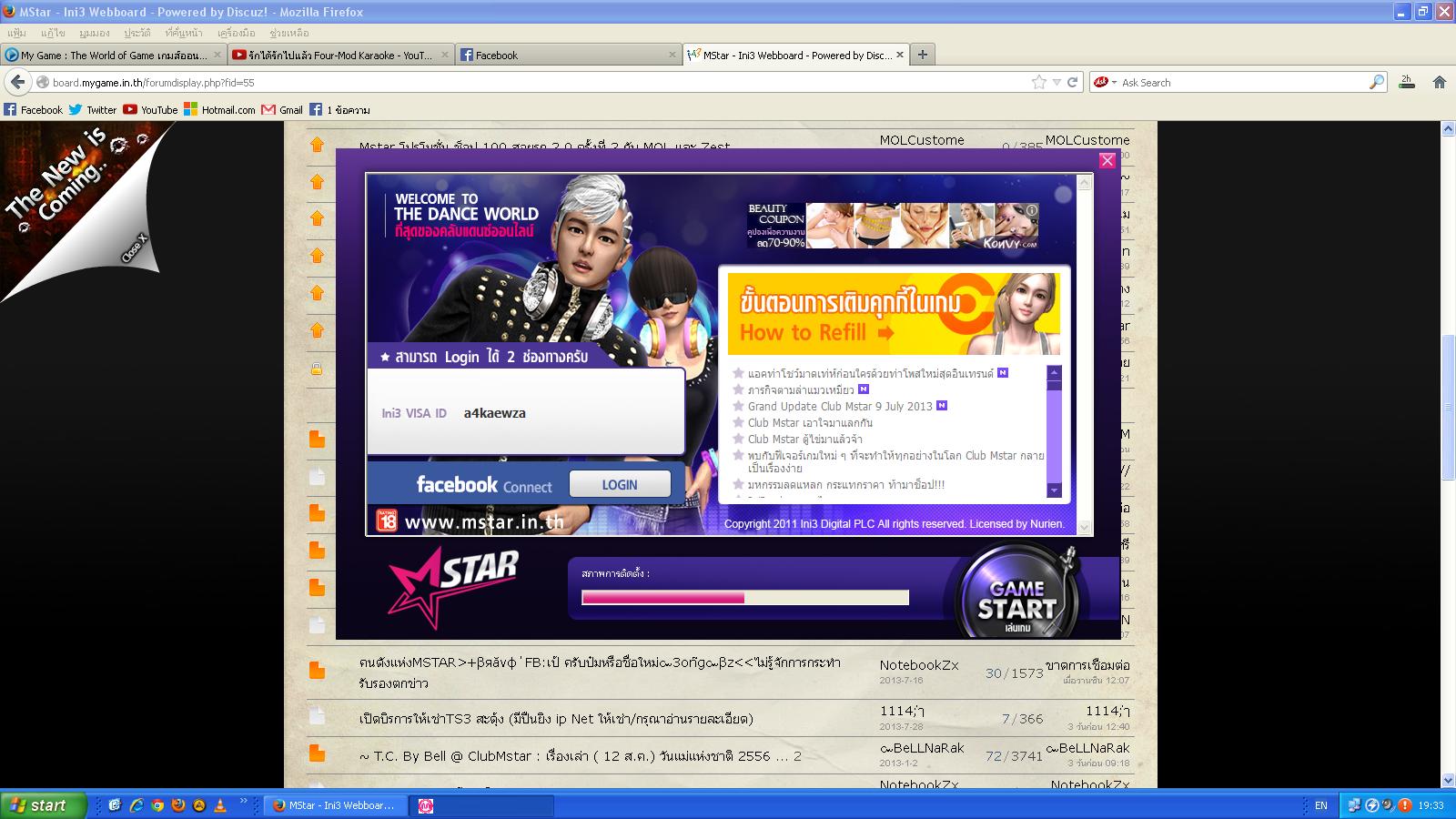Open the EN language bar indicator
The width and height of the screenshot is (1456, 819).
click(1321, 805)
